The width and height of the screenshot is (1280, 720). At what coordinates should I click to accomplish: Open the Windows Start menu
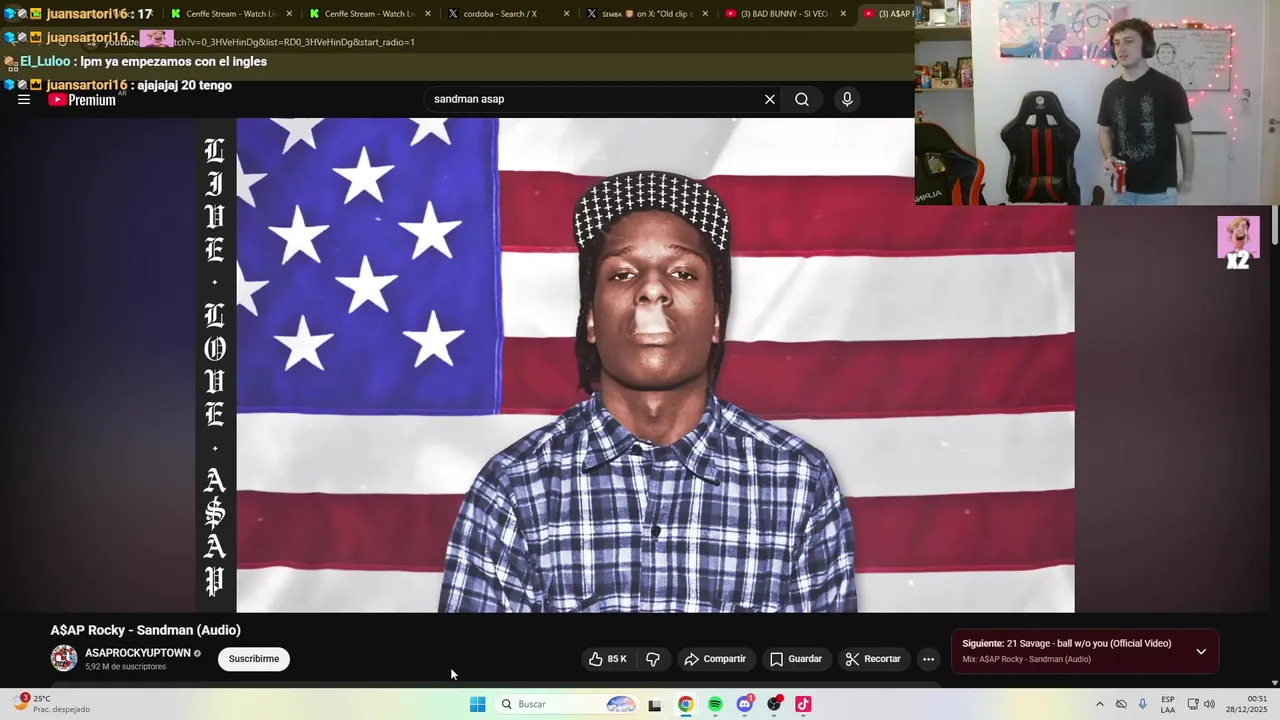click(x=477, y=704)
